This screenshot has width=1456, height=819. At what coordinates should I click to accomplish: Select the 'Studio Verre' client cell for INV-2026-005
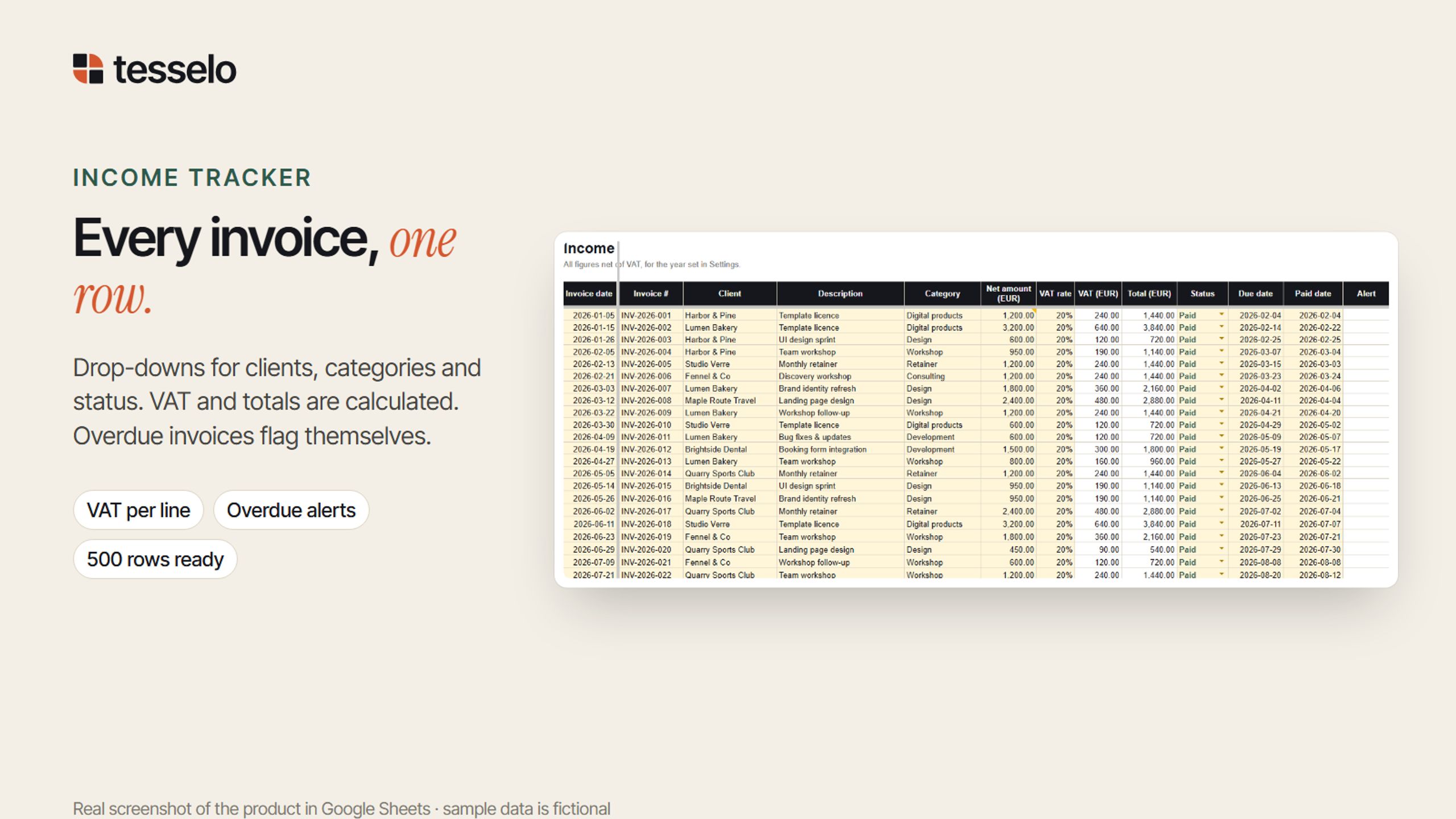[730, 364]
